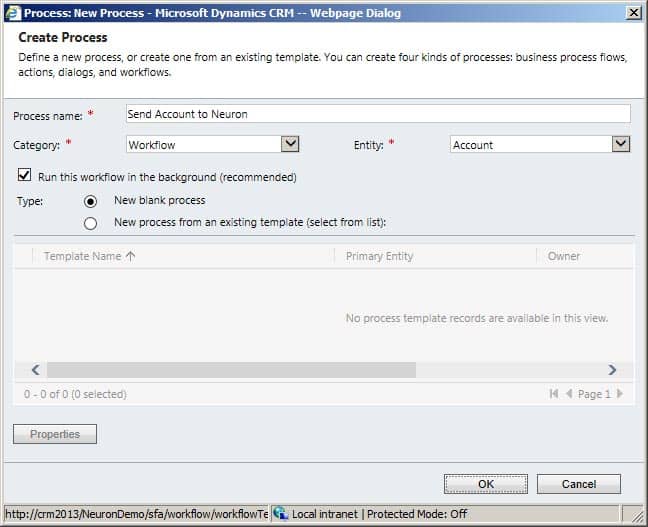Click the resize grip in status bar corner
Screen dimensions: 648x527
pyautogui.click(x=636, y=515)
